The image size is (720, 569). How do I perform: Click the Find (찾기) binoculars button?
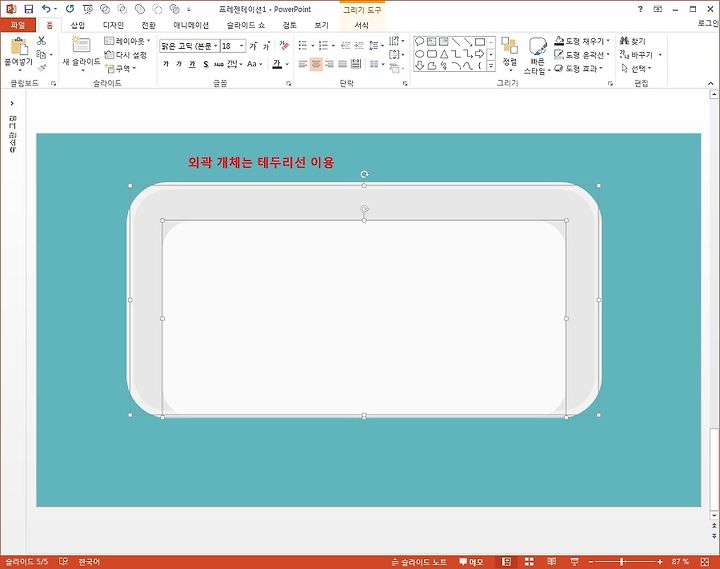pos(632,41)
